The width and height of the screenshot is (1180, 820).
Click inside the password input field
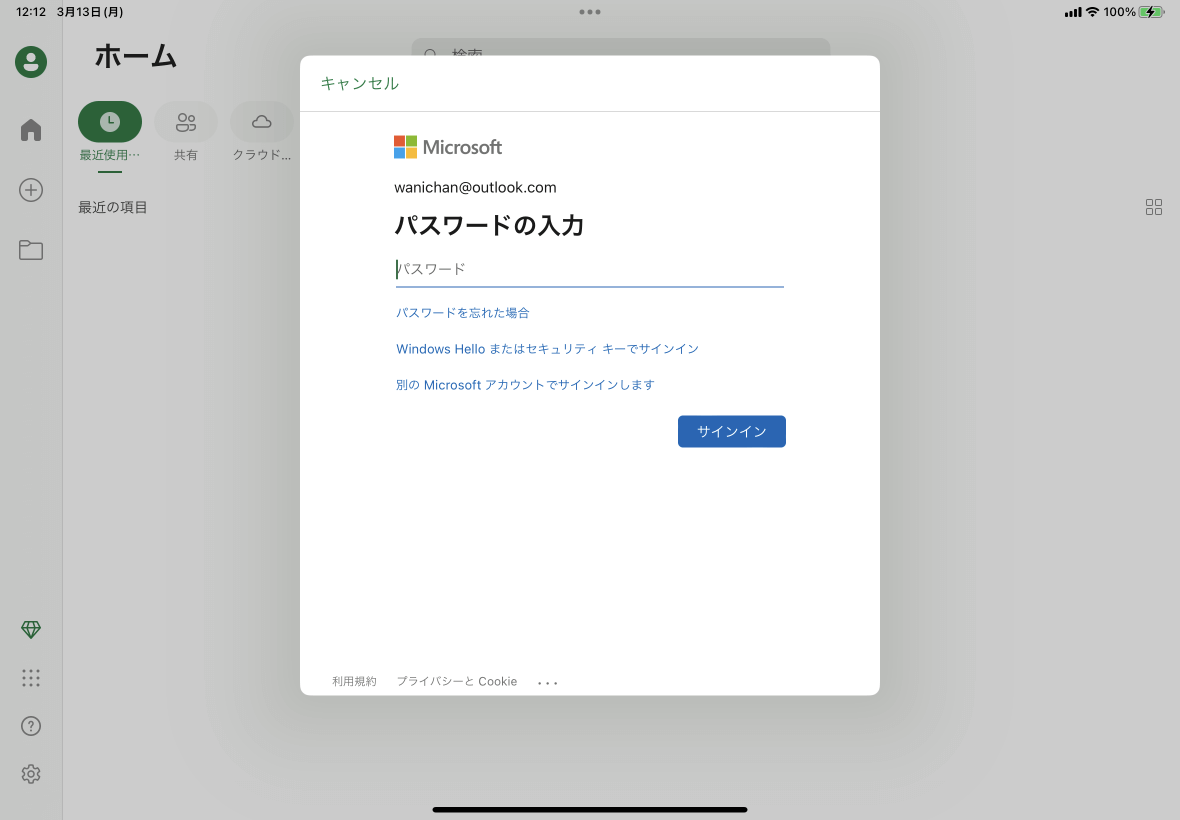(590, 268)
